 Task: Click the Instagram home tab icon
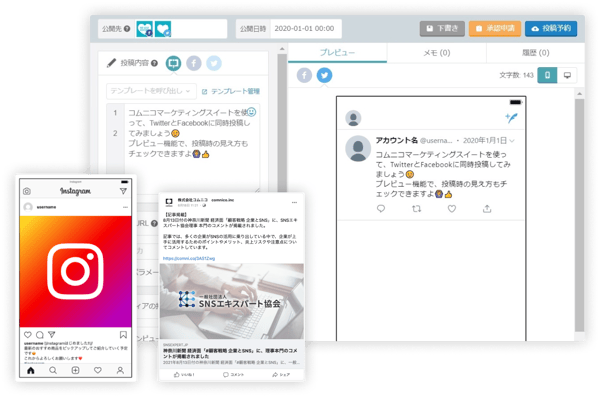[31, 370]
